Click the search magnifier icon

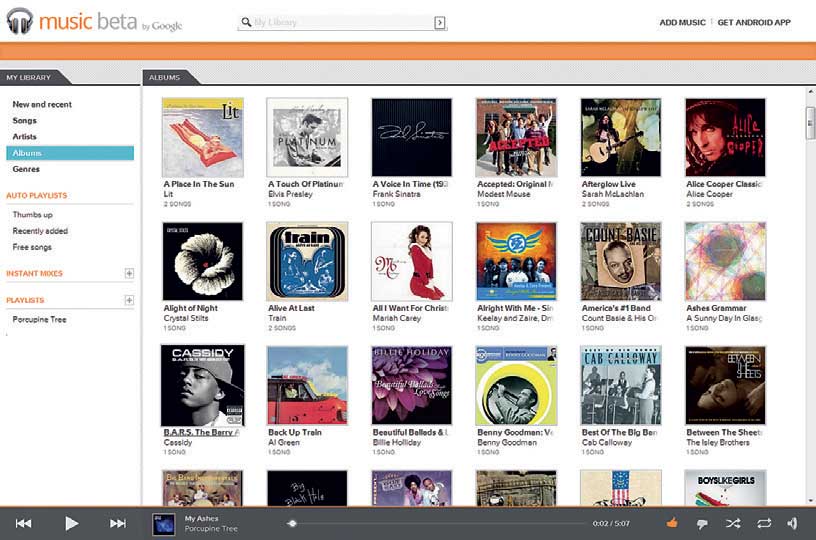click(246, 22)
